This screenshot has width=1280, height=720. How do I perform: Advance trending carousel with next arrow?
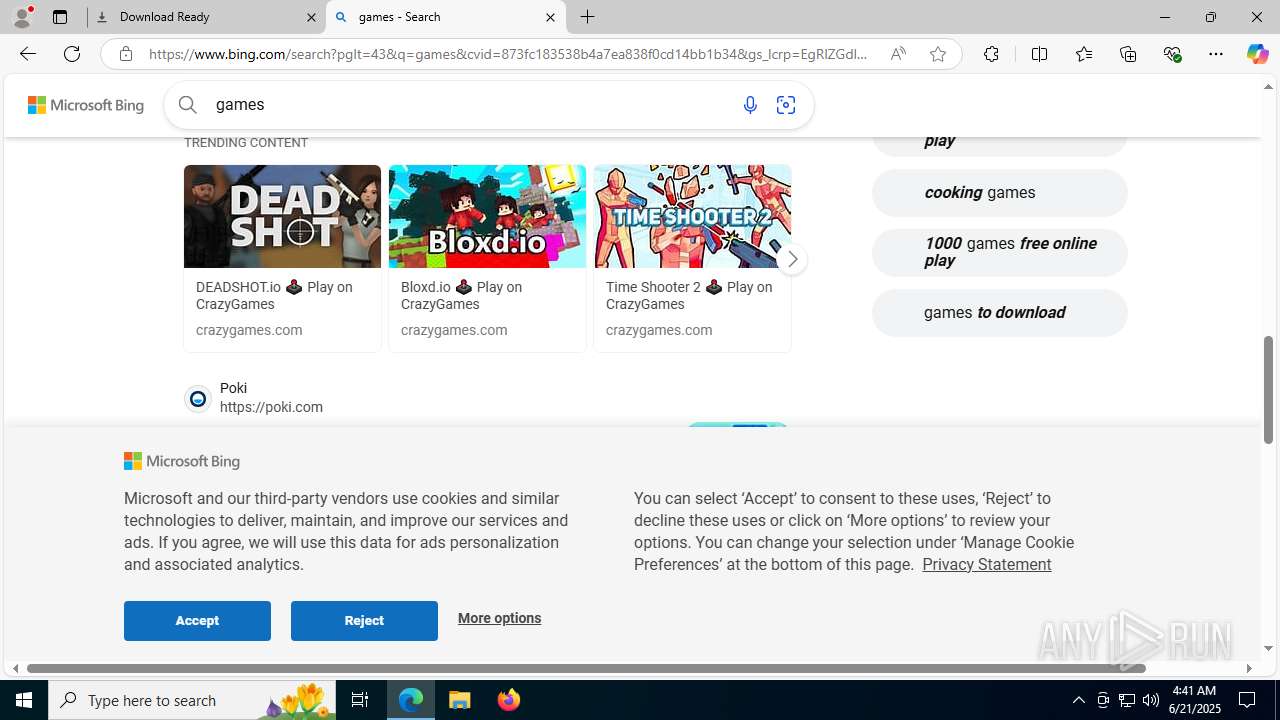click(792, 259)
